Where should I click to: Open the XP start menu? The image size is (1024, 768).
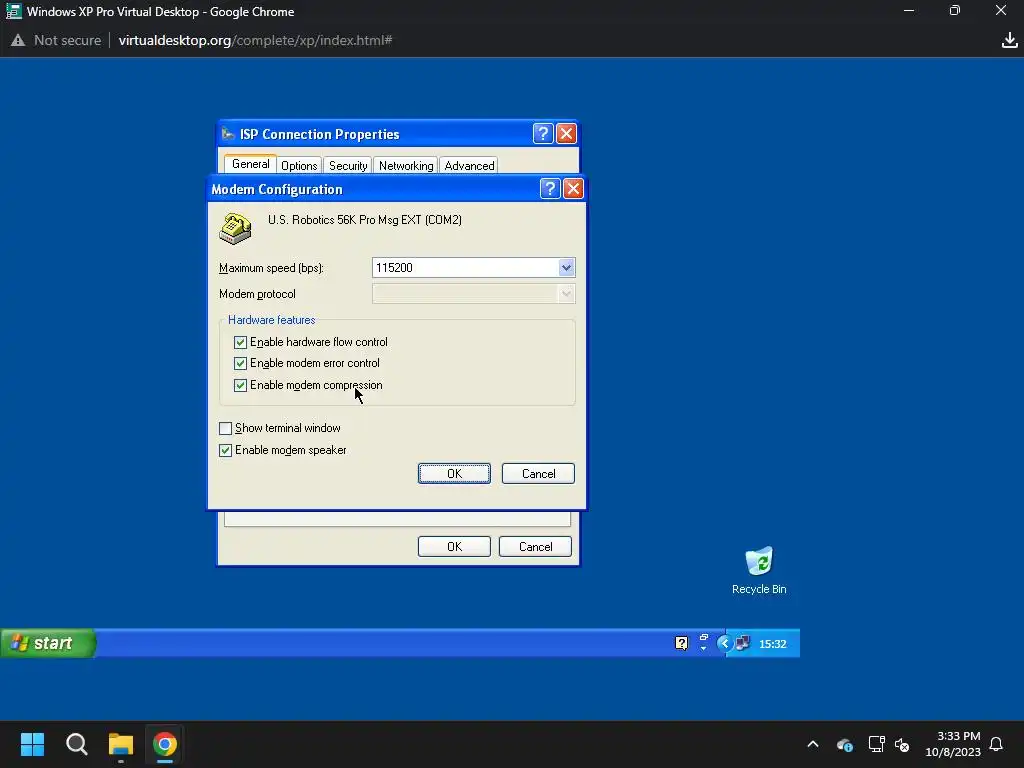pyautogui.click(x=48, y=643)
